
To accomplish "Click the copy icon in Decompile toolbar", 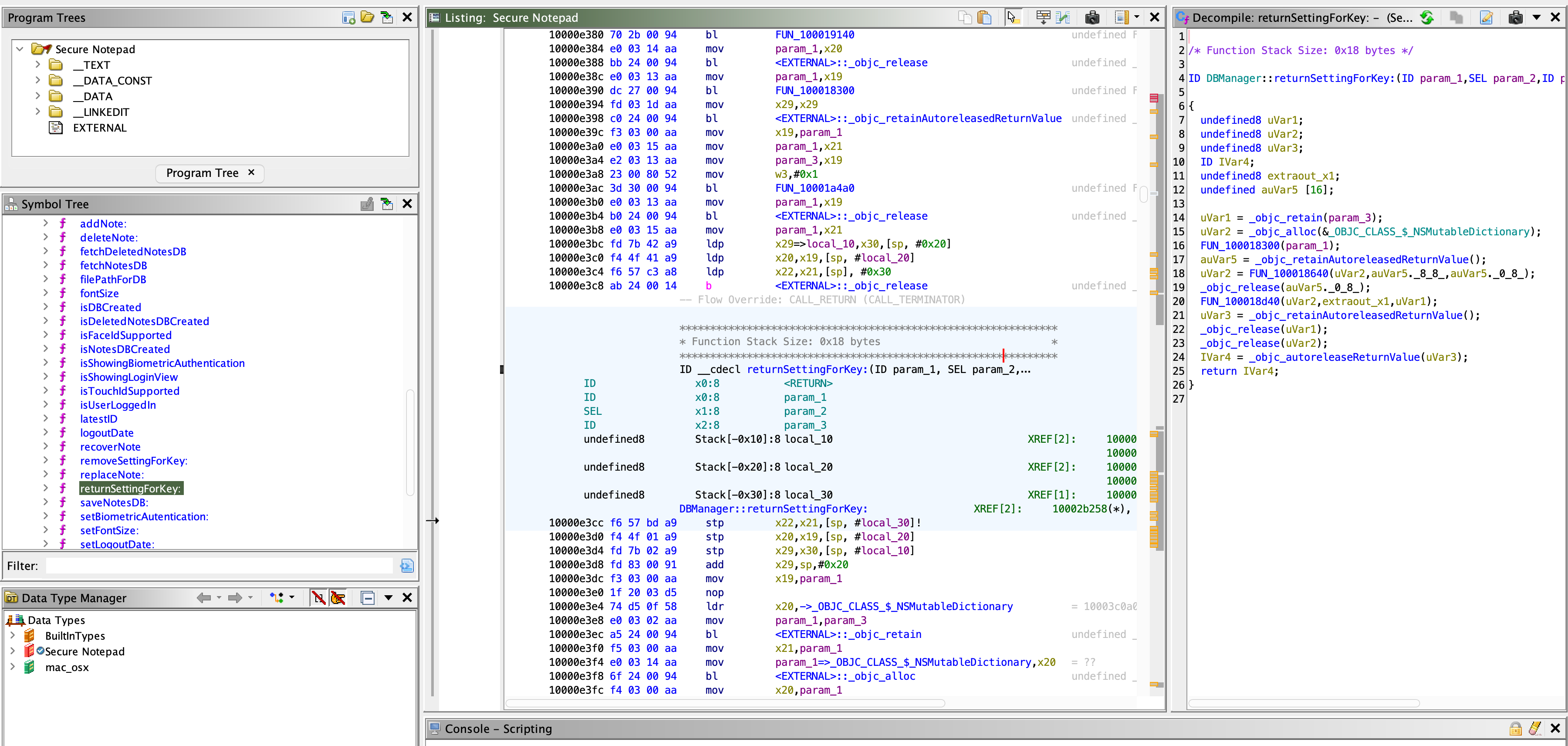I will (x=1456, y=18).
